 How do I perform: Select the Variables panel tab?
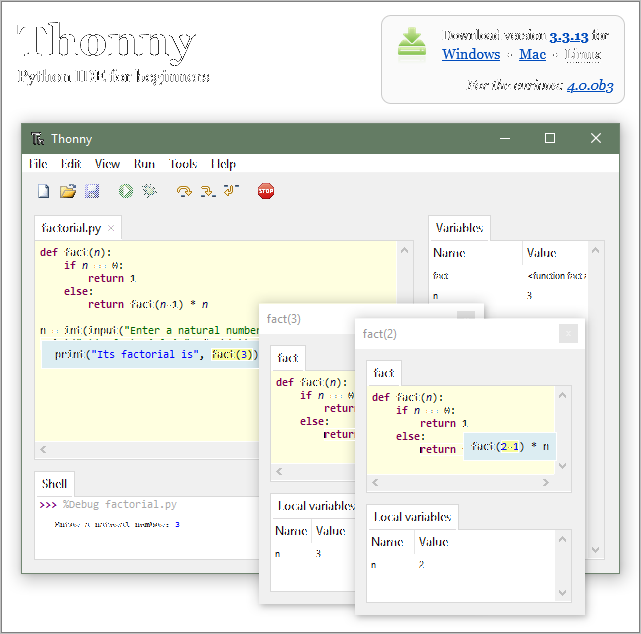click(x=459, y=228)
